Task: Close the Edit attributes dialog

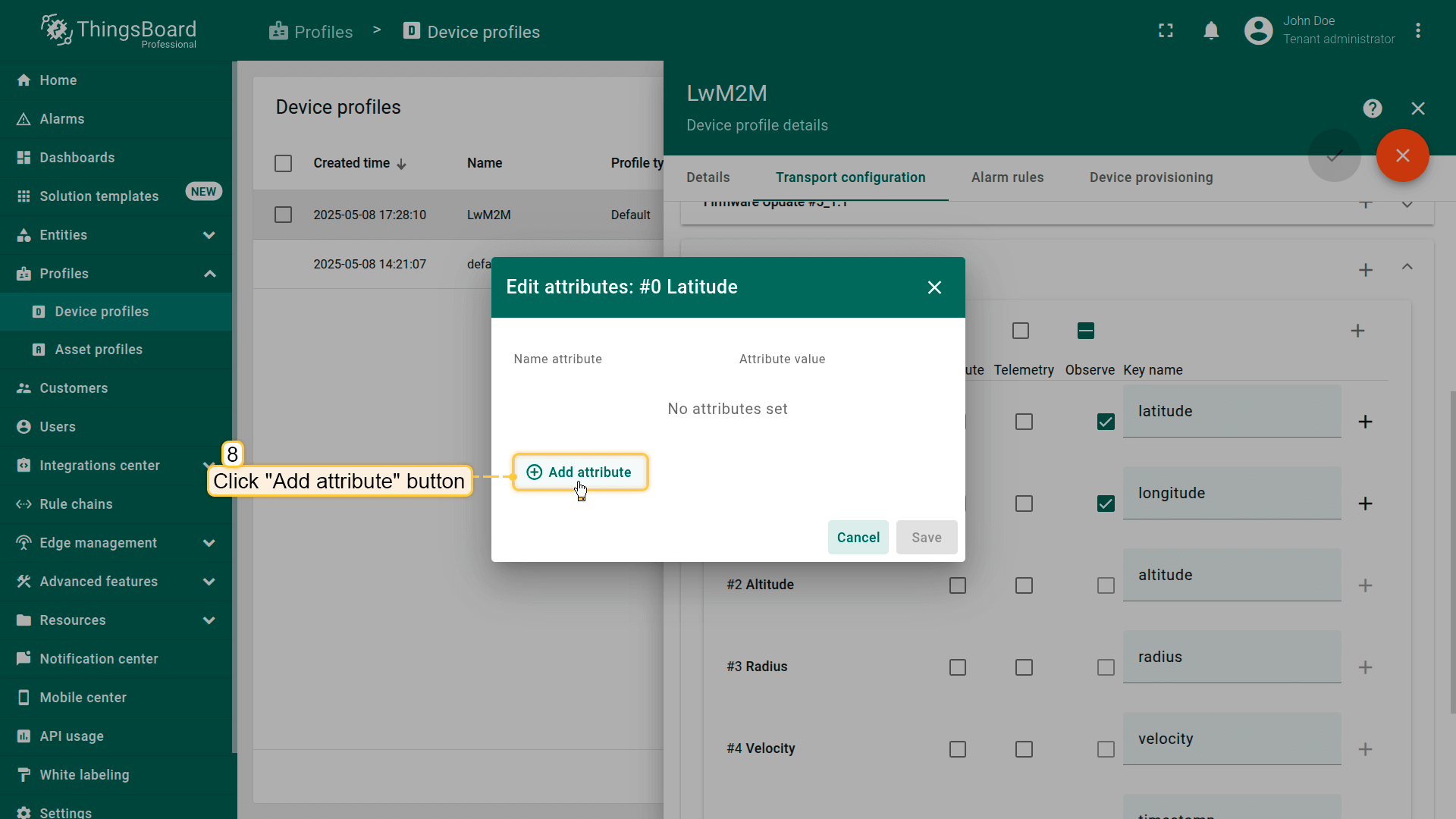Action: 934,287
